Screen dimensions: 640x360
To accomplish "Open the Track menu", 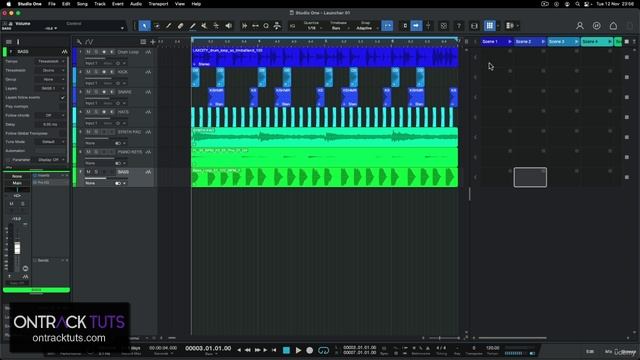I will [x=100, y=4].
